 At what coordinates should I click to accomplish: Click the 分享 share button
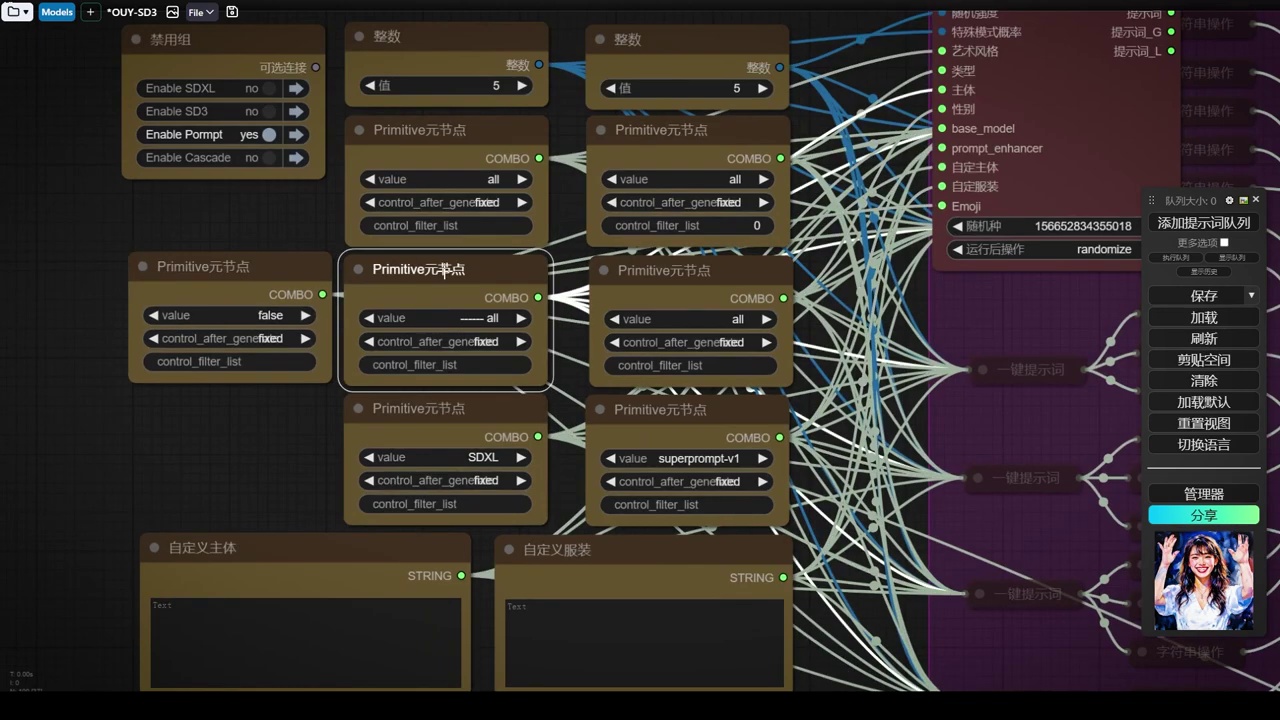[1204, 515]
